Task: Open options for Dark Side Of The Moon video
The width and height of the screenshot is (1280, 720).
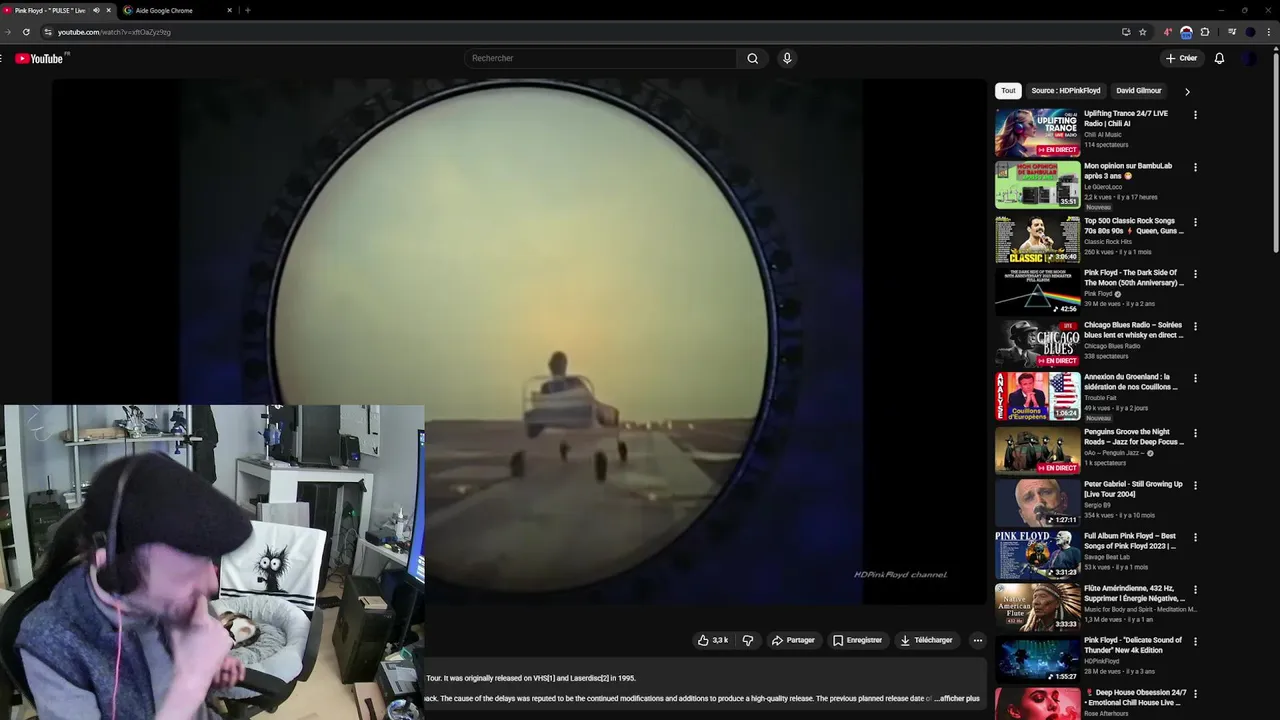Action: [1195, 274]
